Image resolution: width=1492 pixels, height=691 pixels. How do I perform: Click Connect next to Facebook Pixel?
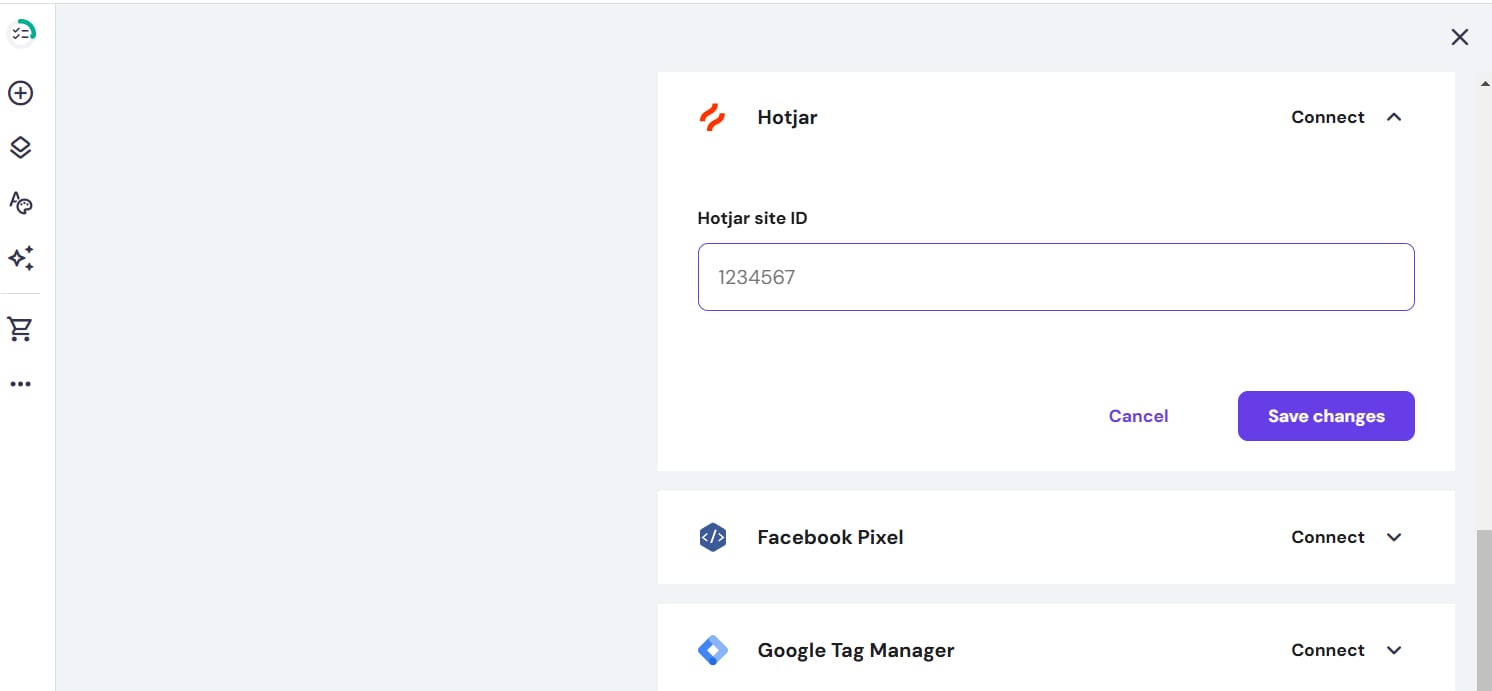(1327, 537)
